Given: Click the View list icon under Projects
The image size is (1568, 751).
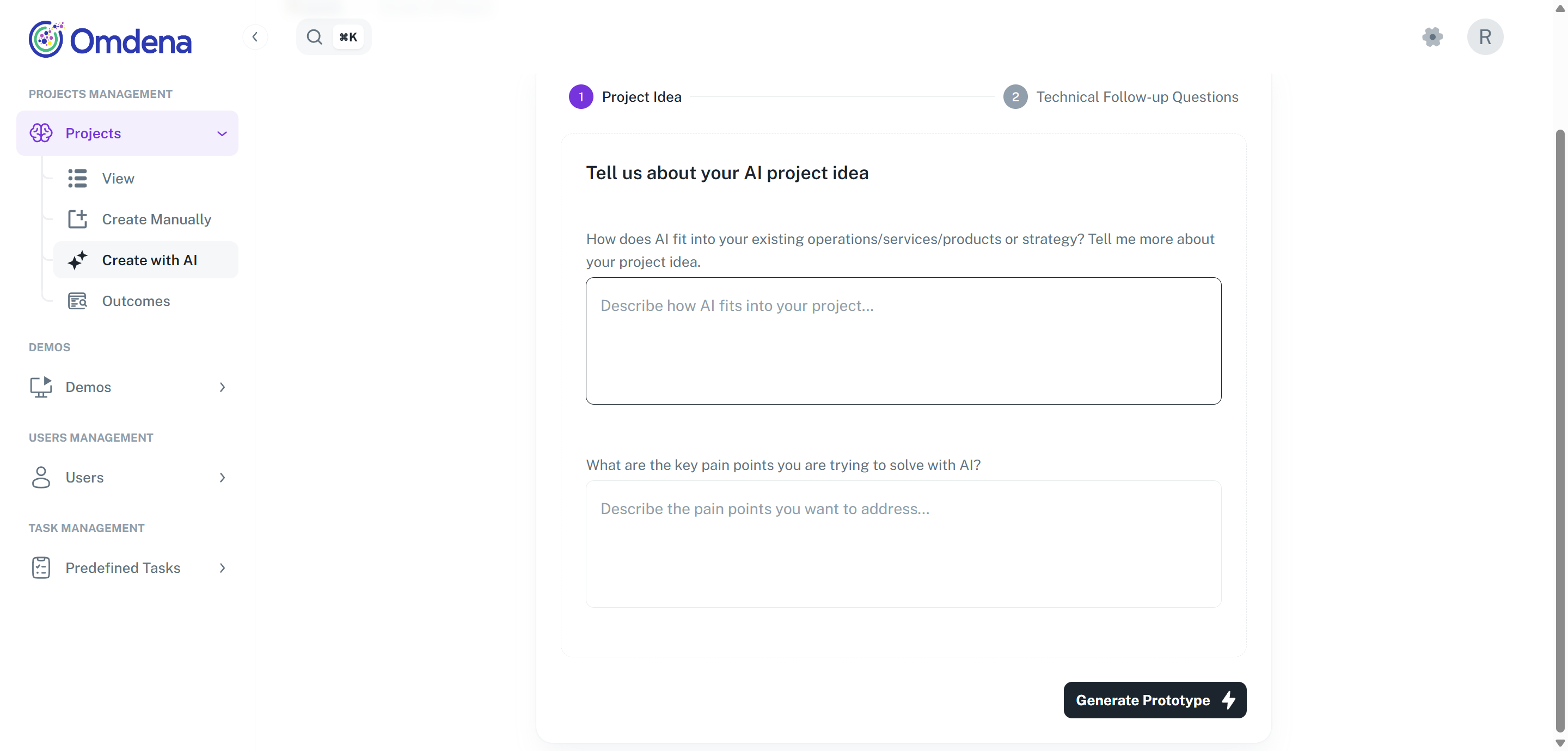Looking at the screenshot, I should pos(77,178).
